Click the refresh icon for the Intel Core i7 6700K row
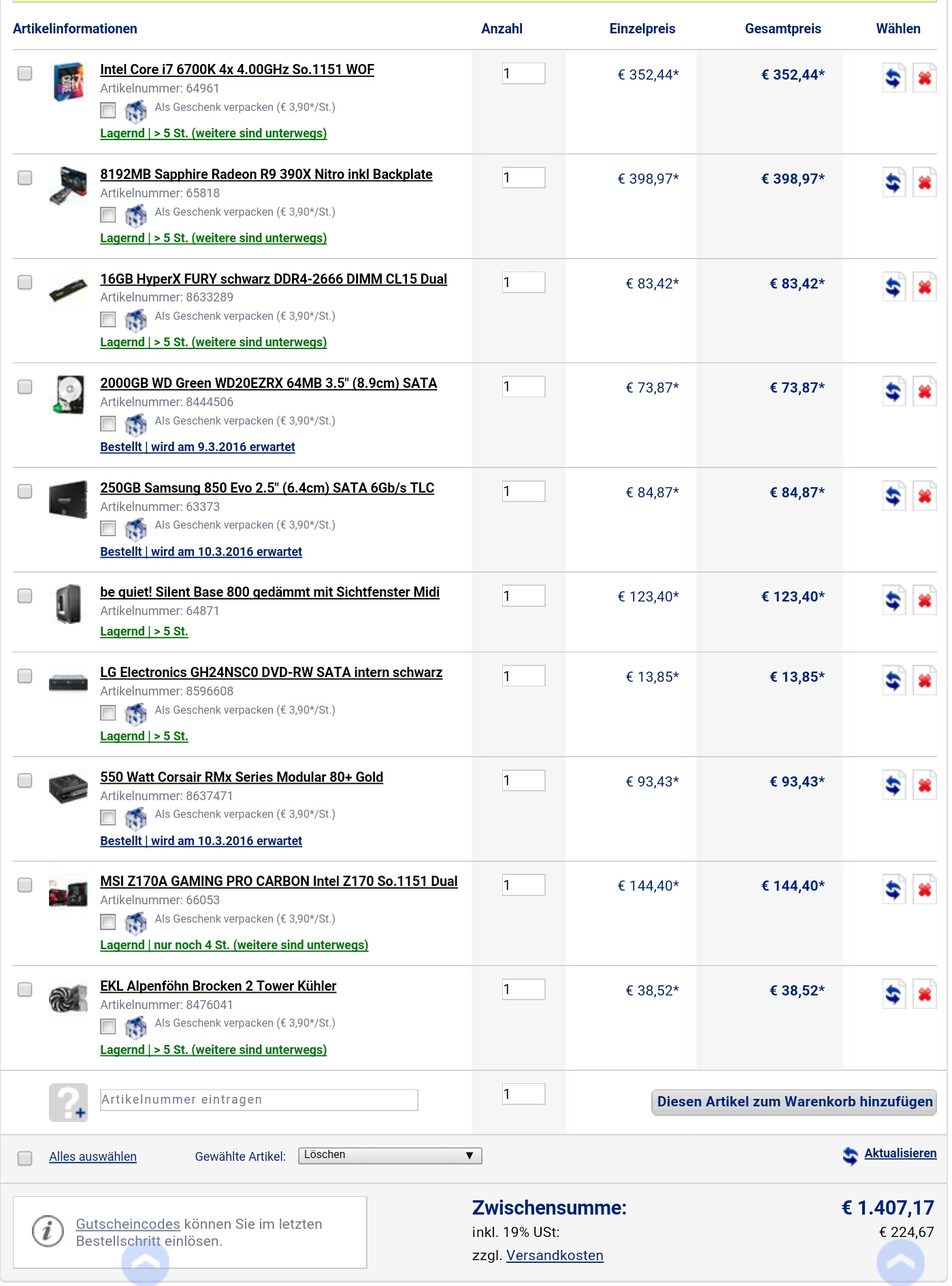The image size is (952, 1286). point(893,78)
